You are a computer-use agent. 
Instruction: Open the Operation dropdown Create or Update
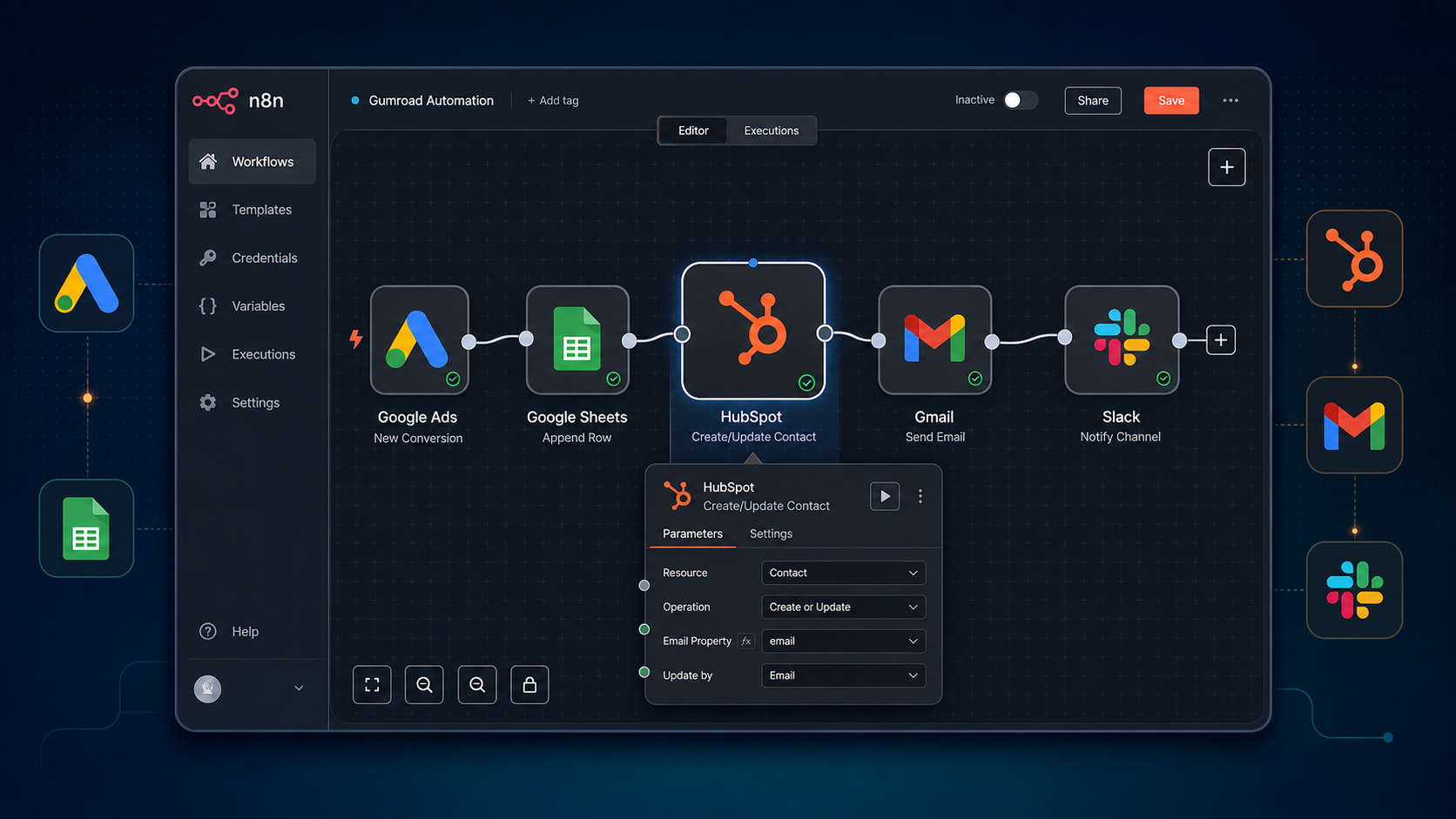coord(843,607)
